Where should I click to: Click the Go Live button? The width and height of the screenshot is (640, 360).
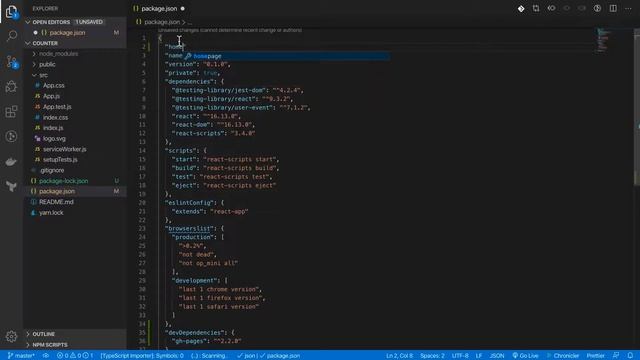[526, 356]
